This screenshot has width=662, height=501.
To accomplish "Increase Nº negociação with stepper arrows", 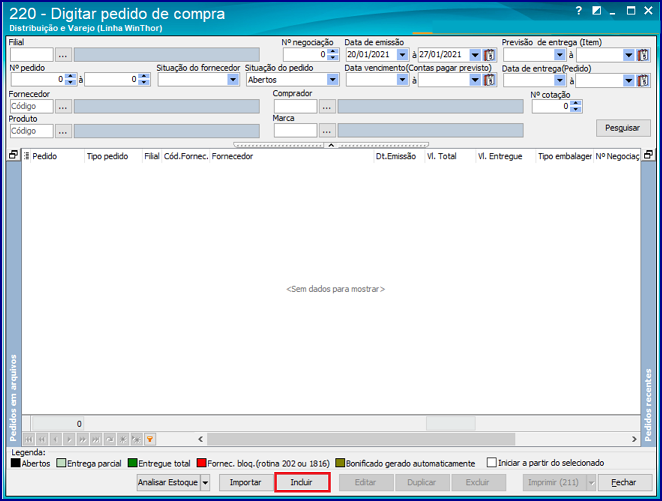I will 333,52.
